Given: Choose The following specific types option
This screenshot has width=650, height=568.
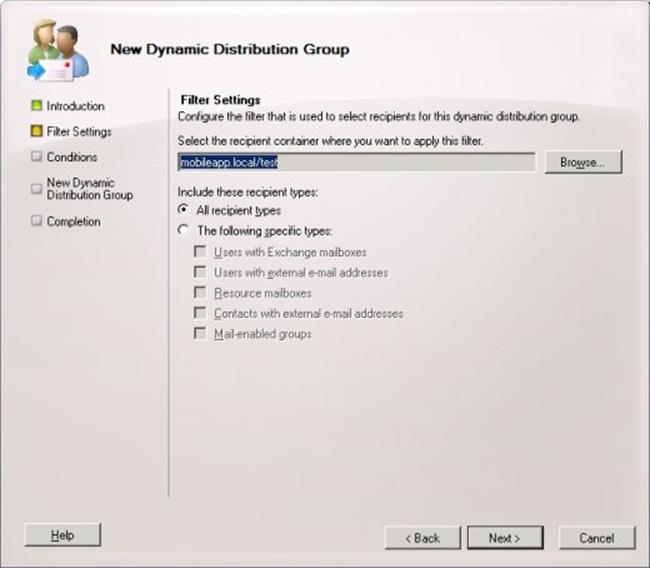Looking at the screenshot, I should tap(183, 230).
